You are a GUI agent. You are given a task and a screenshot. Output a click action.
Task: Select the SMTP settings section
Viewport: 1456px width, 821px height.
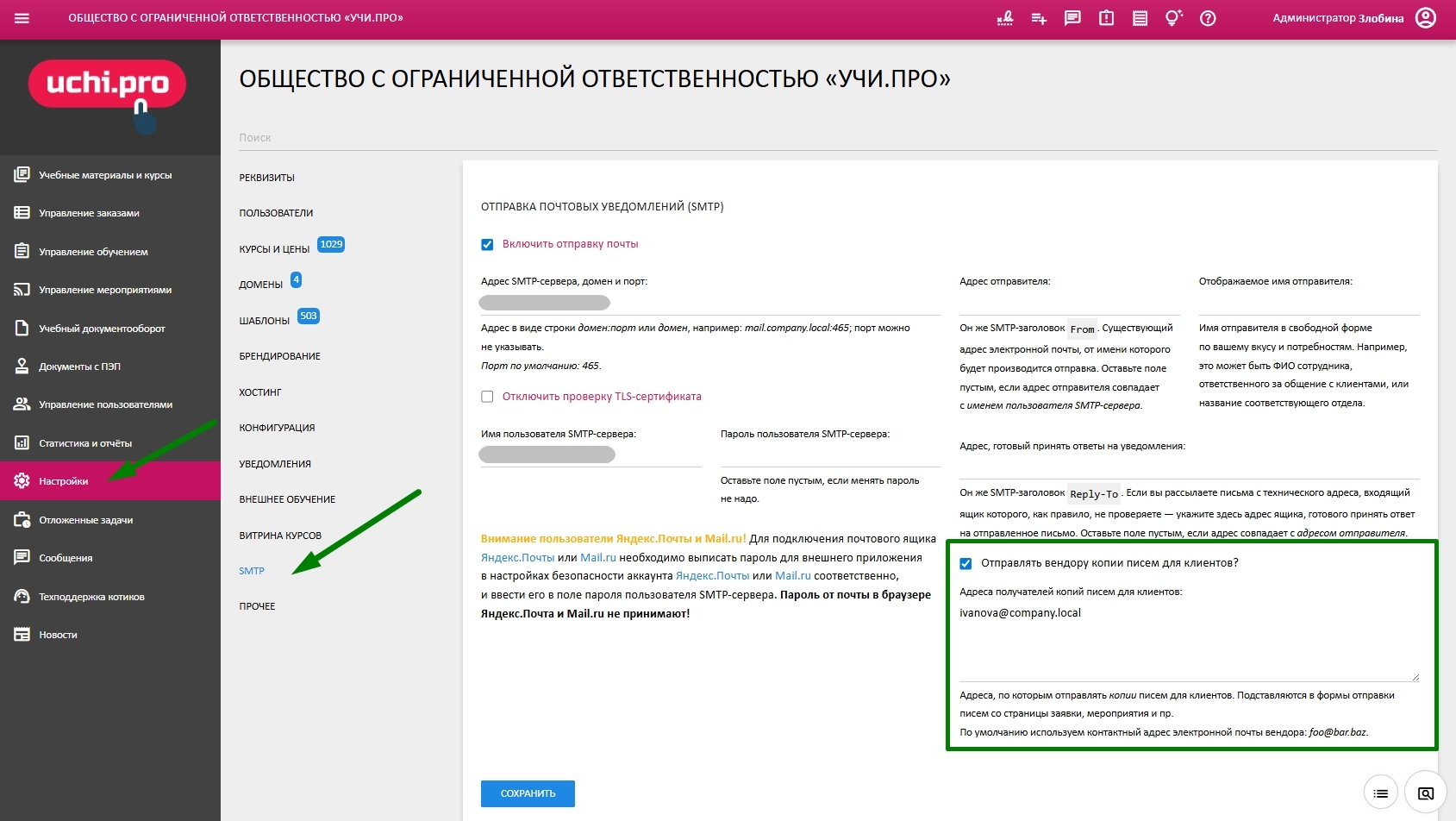coord(252,571)
